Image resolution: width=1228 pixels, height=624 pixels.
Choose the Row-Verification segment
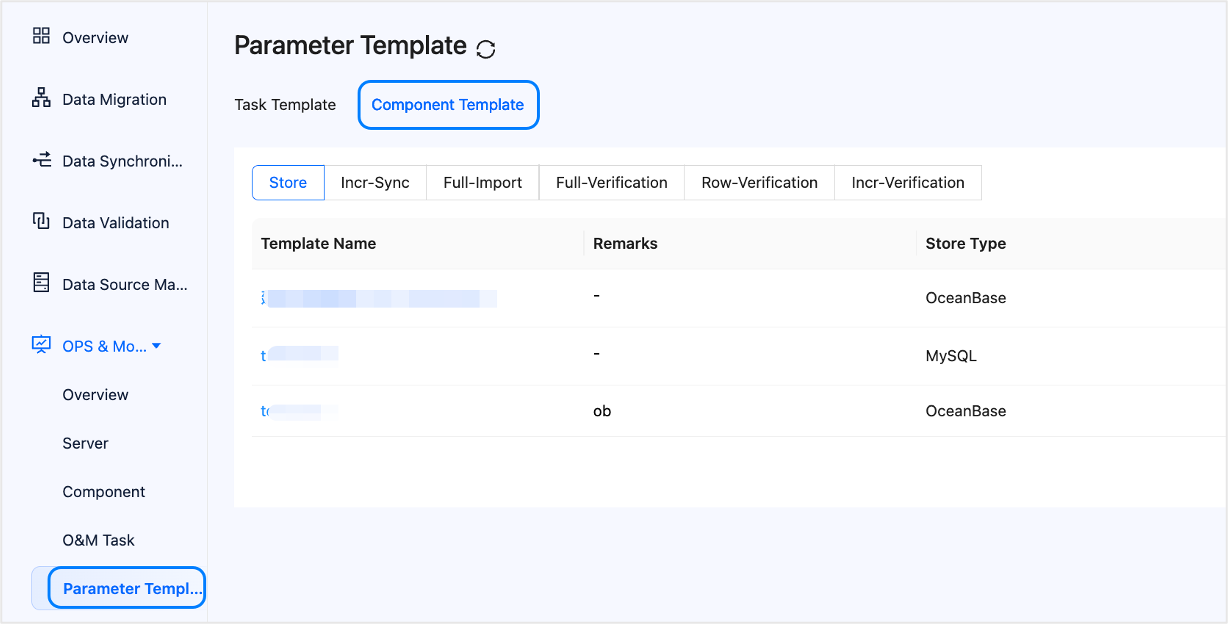(x=759, y=183)
